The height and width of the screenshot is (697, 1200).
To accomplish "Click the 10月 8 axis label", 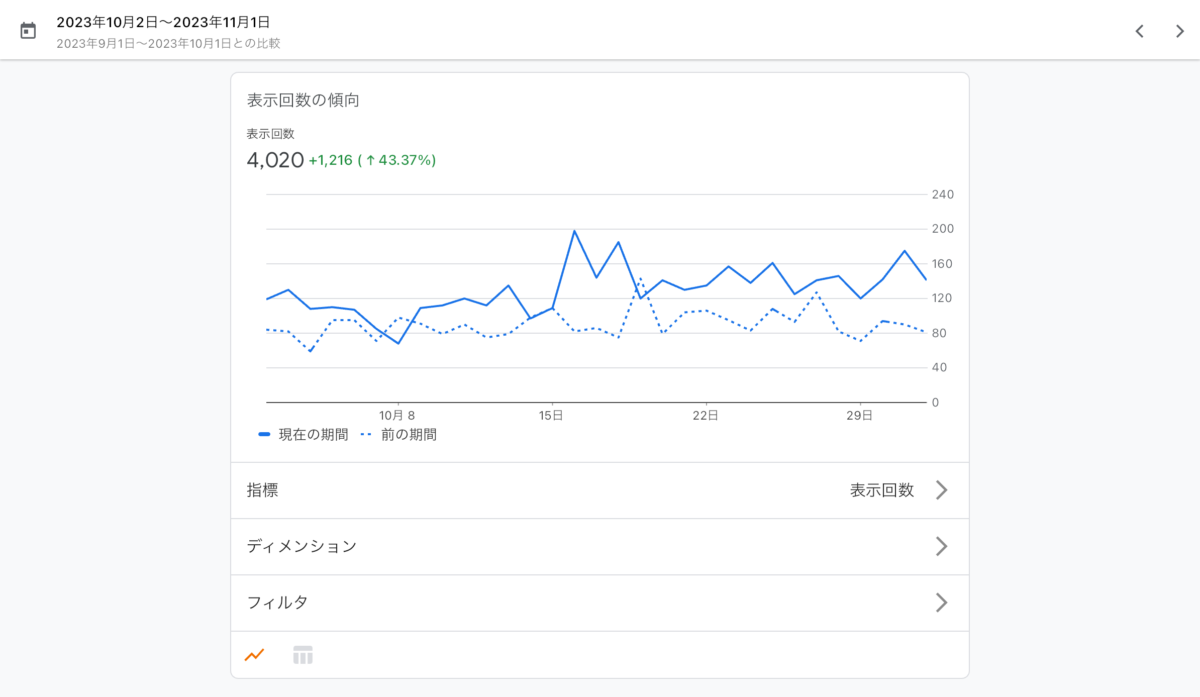I will coord(397,415).
